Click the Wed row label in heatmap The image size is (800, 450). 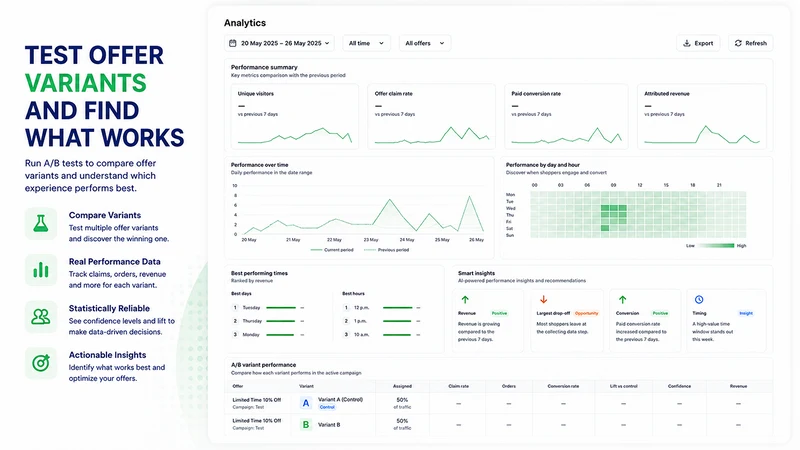point(510,208)
